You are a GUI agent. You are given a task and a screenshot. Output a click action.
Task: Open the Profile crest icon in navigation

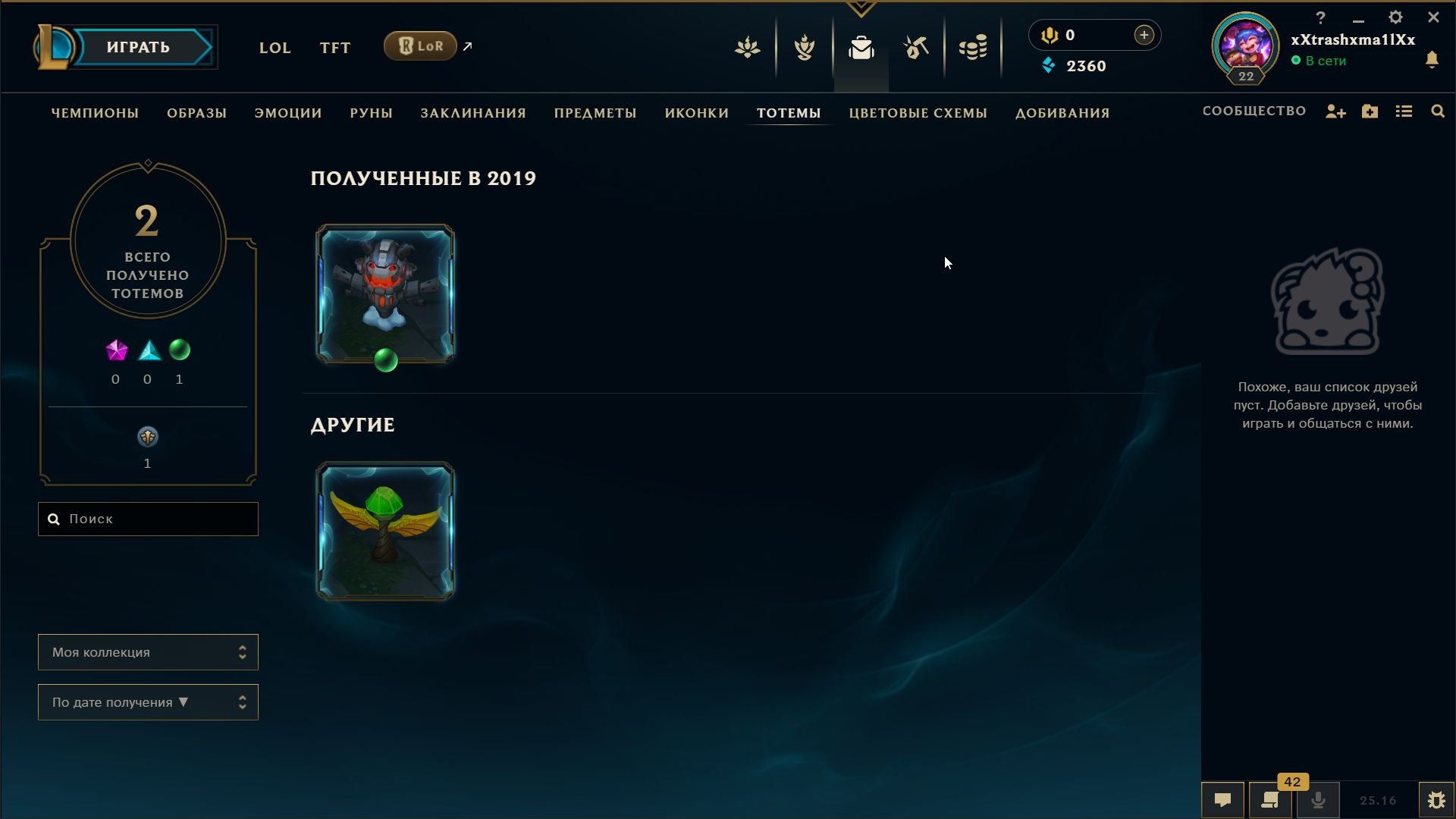point(805,48)
